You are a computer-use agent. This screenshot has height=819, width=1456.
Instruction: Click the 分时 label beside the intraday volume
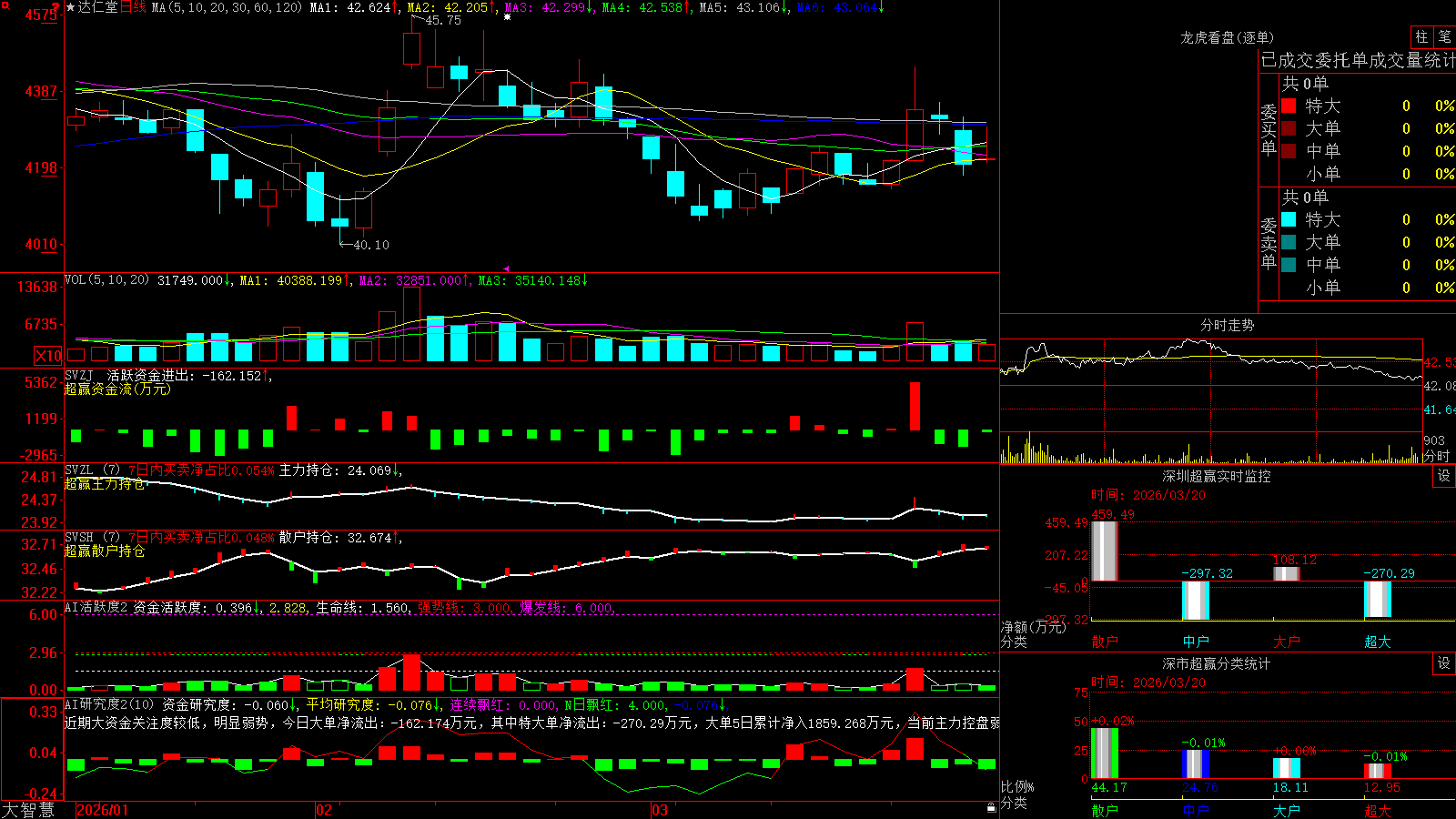coord(1437,456)
